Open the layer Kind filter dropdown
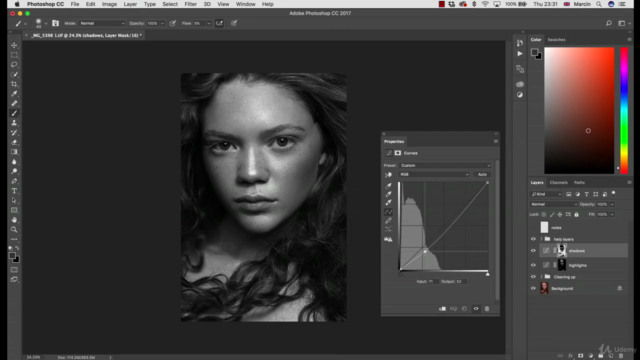Image resolution: width=640 pixels, height=360 pixels. tap(546, 194)
